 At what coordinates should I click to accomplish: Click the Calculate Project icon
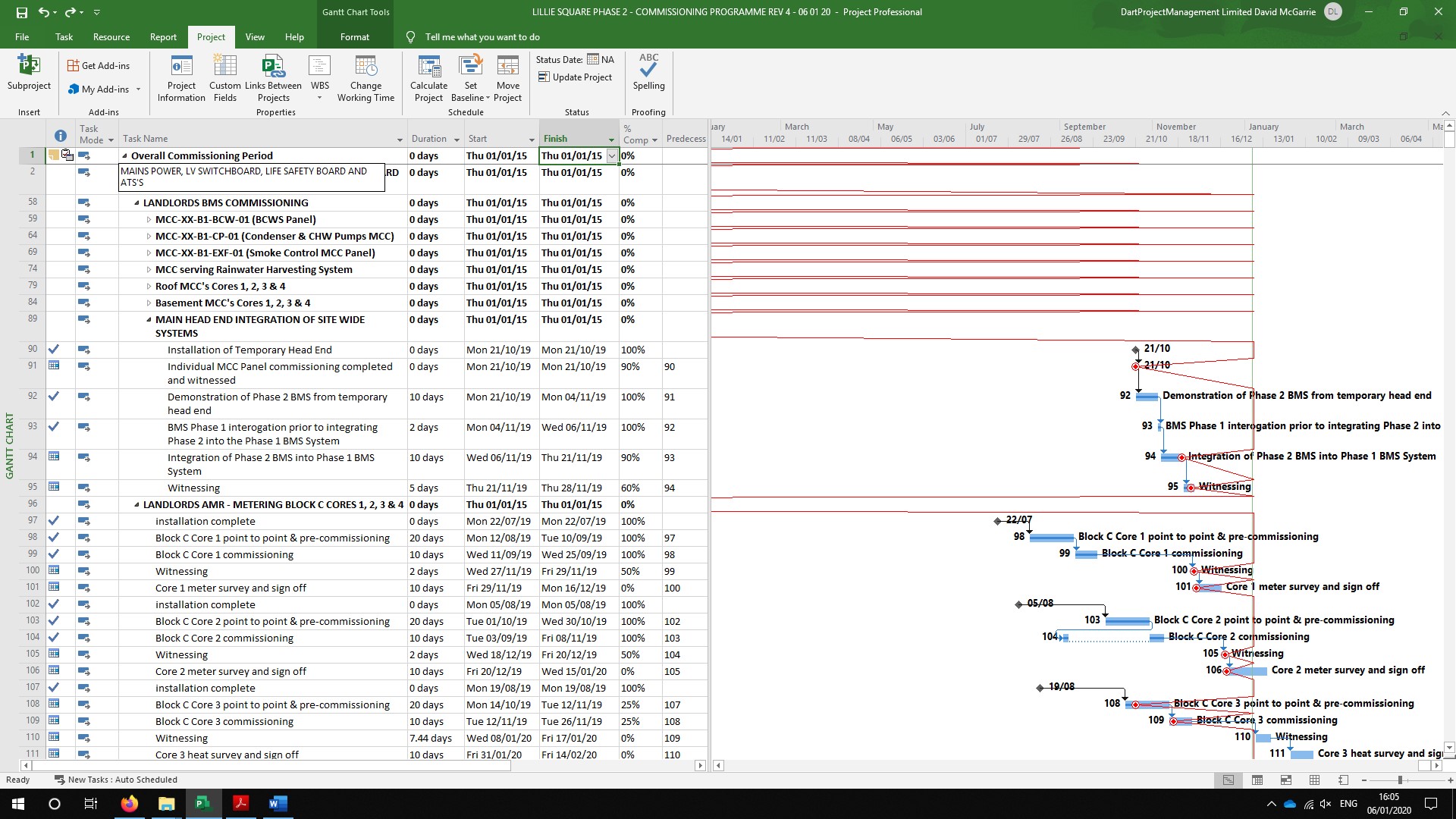point(428,67)
